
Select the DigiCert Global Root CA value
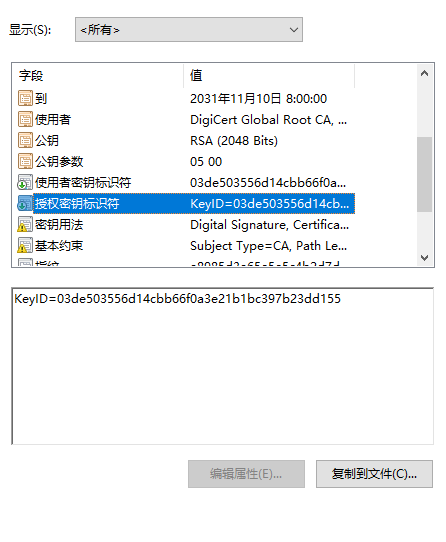268,120
